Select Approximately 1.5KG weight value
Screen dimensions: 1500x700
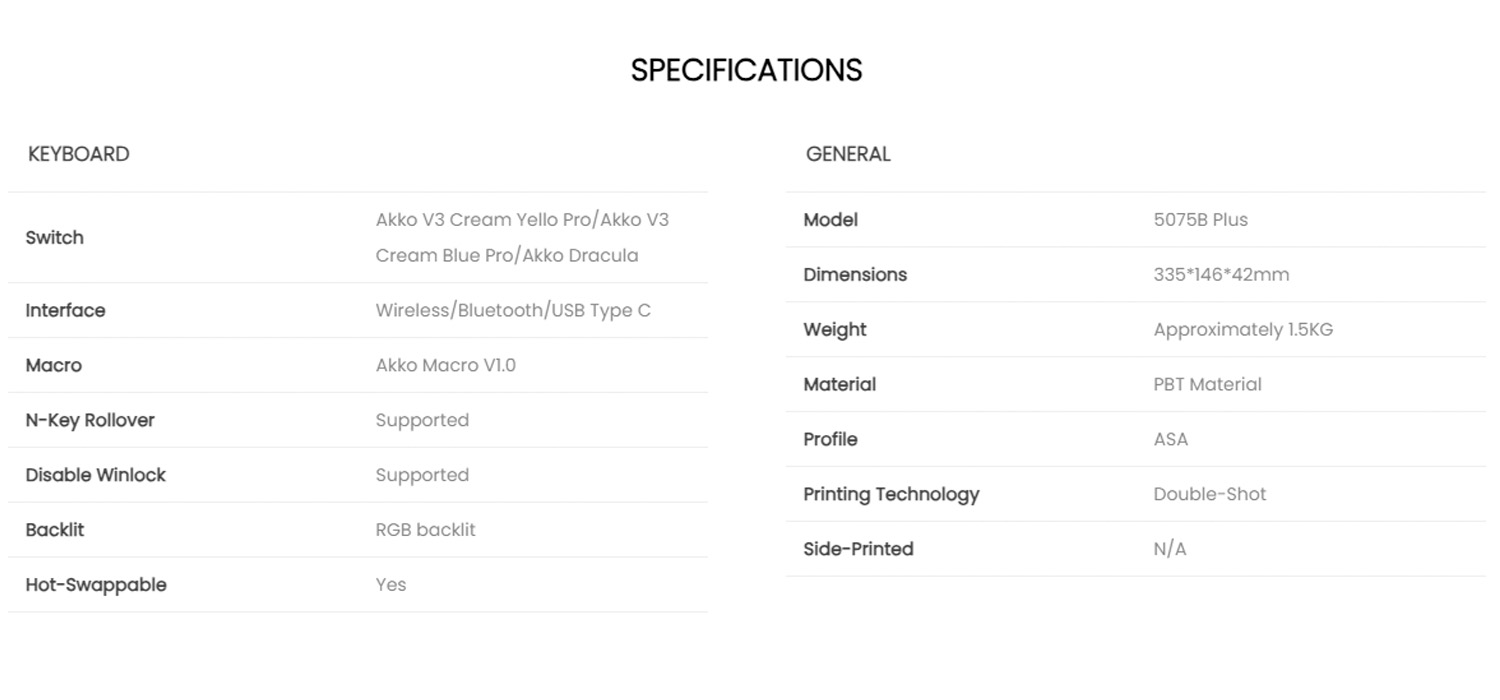click(x=1243, y=330)
